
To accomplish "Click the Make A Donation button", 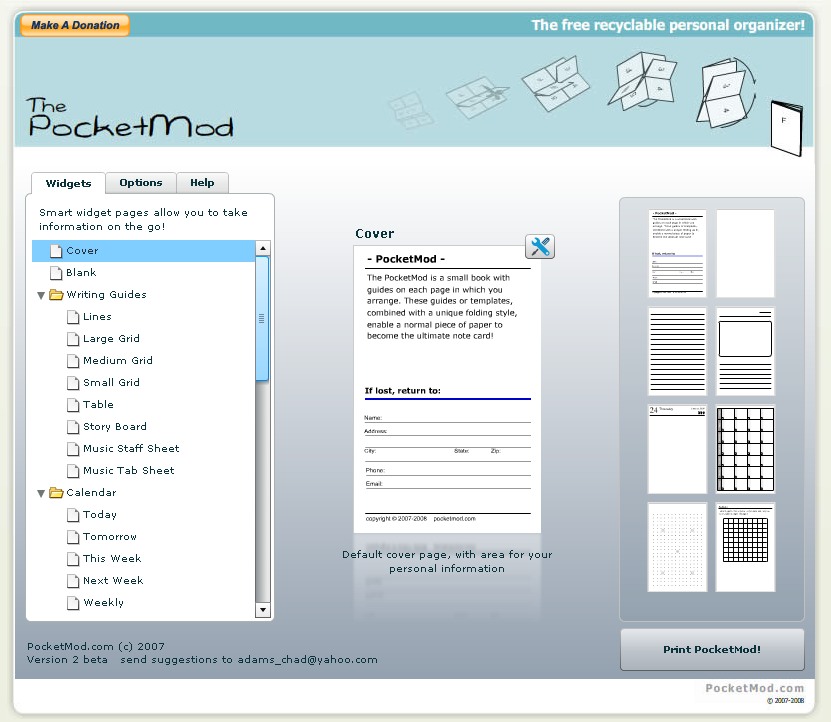I will 75,25.
